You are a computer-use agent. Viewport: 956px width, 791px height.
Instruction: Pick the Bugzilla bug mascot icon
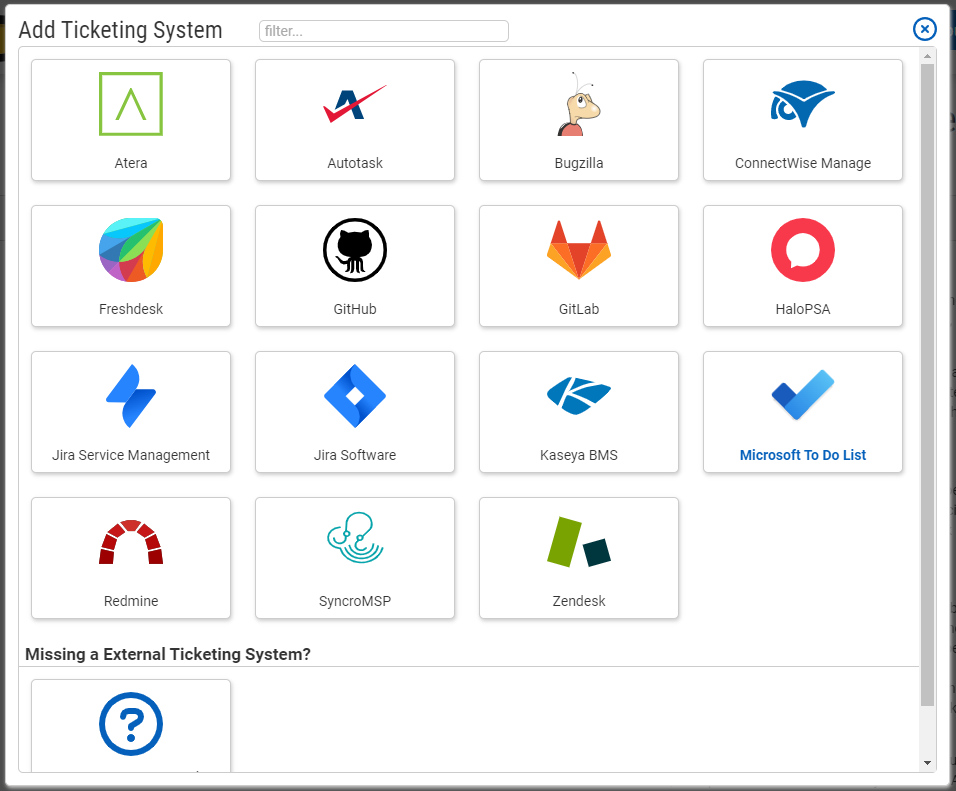(579, 104)
